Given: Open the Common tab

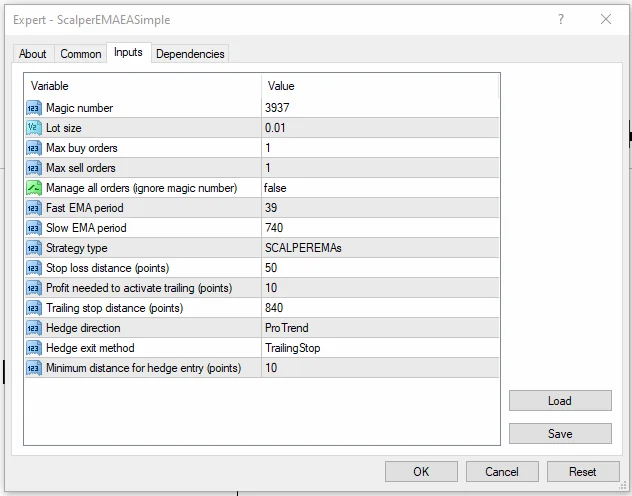Looking at the screenshot, I should click(81, 54).
